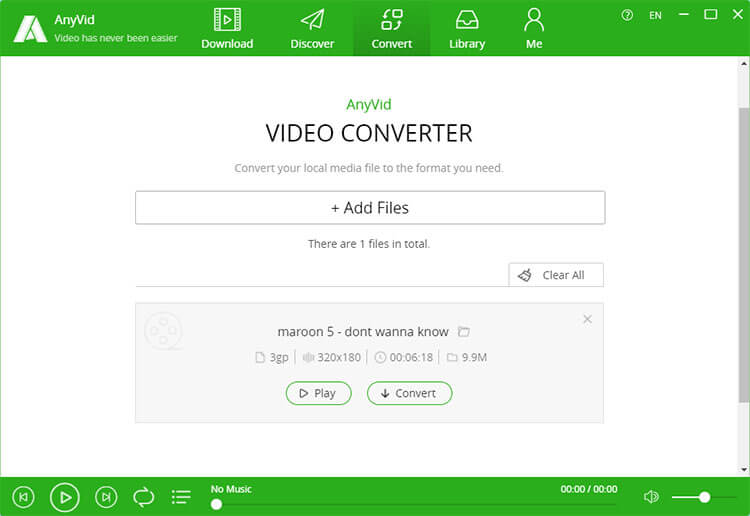The image size is (750, 516).
Task: Click the '00:00 / 00:00' time display
Action: point(589,489)
